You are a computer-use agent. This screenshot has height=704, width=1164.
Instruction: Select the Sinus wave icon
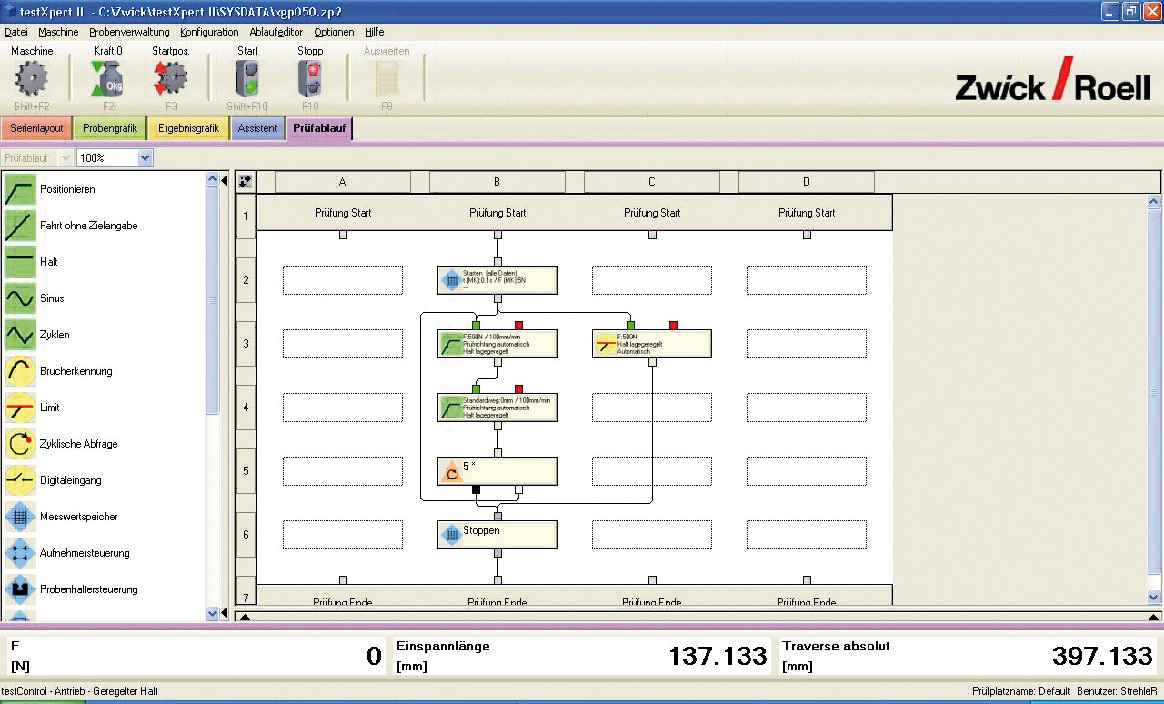click(x=20, y=298)
